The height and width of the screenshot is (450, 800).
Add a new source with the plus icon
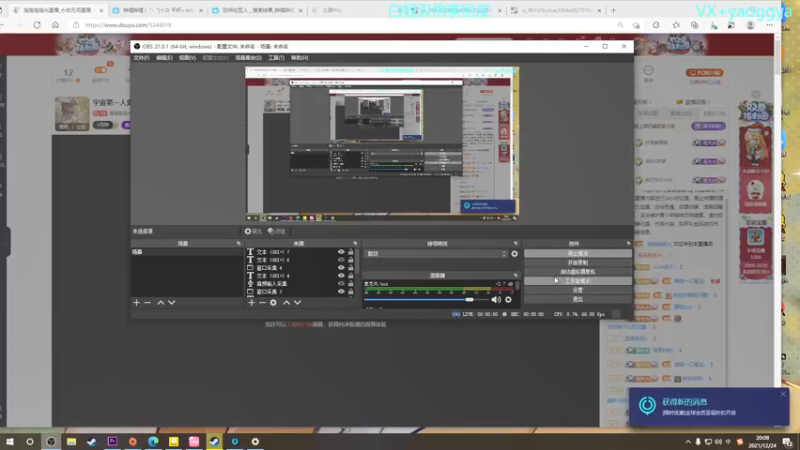[252, 303]
